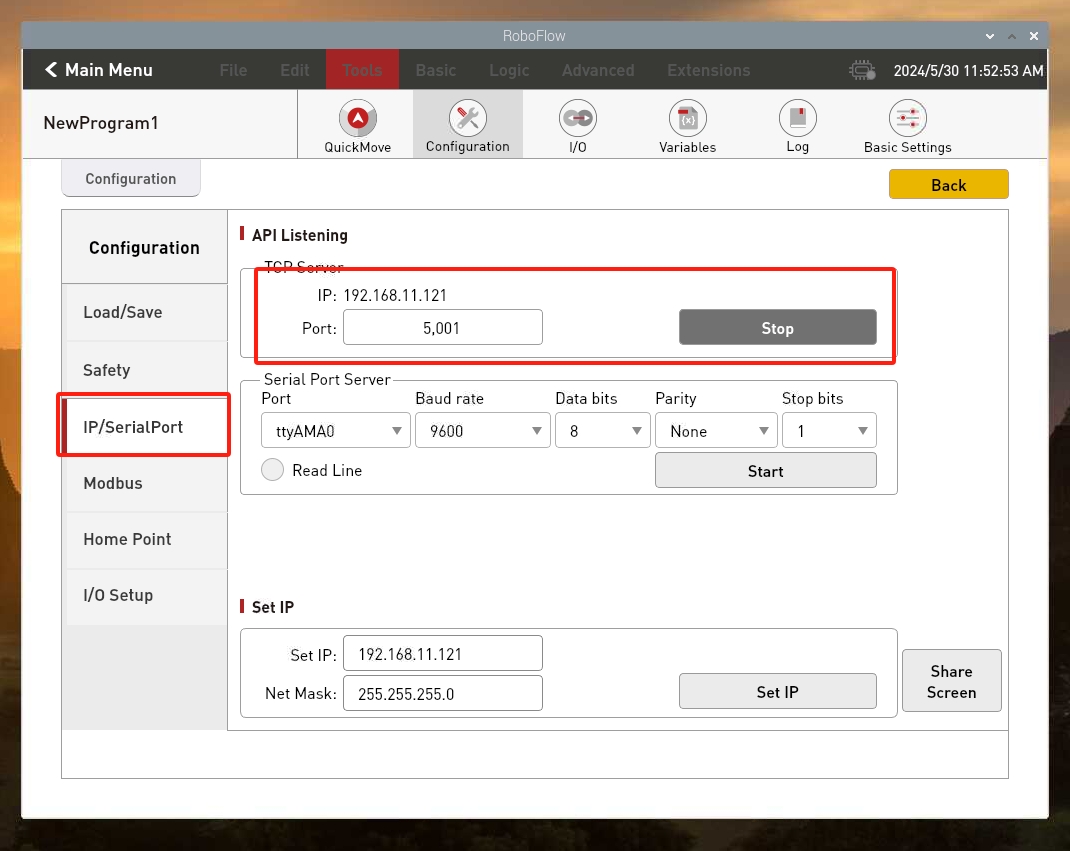Click the Share Screen button
1070x851 pixels.
click(951, 681)
